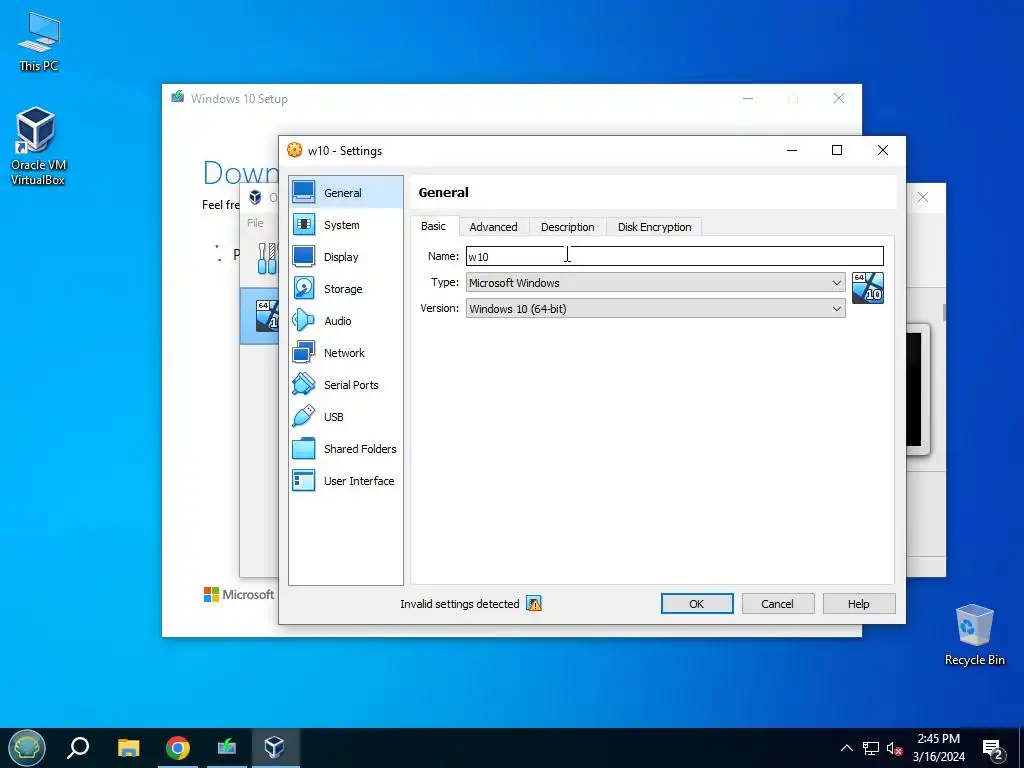Open Network settings icon in sidebar

point(304,353)
